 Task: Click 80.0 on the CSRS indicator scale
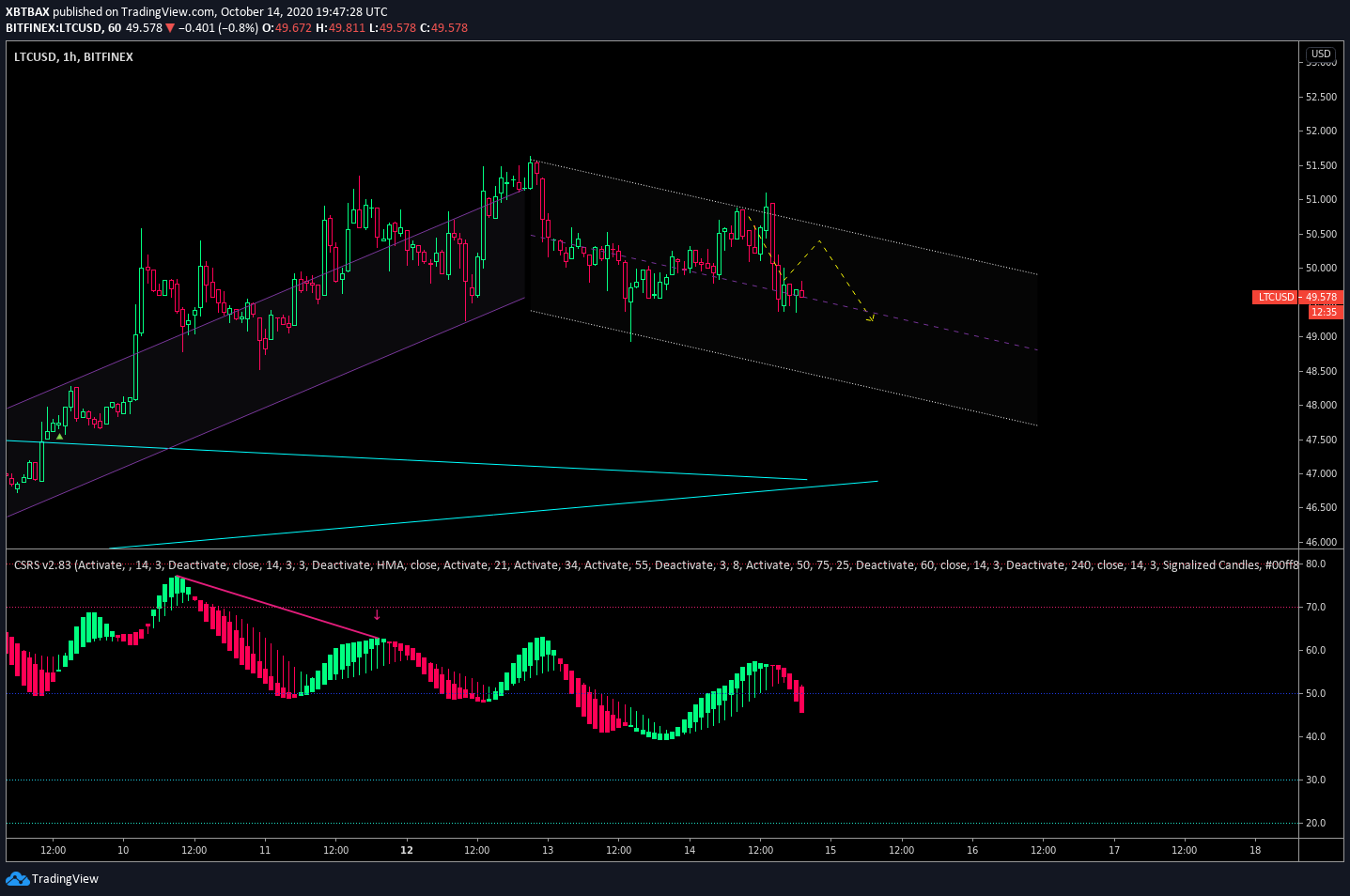click(x=1315, y=564)
